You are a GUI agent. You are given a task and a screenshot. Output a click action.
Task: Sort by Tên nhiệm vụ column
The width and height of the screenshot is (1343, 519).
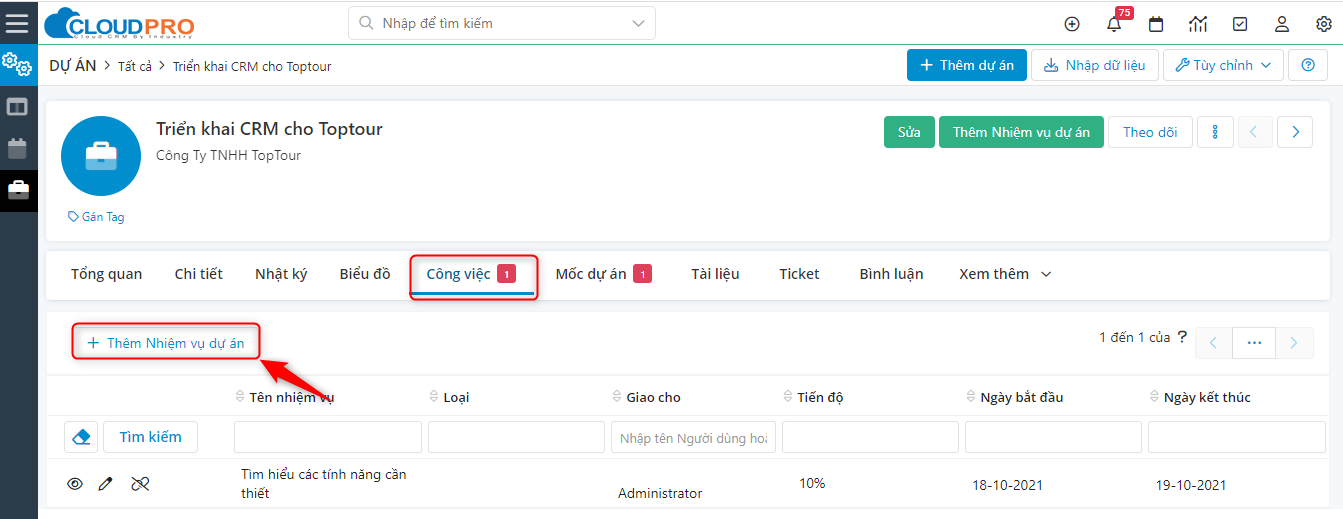pyautogui.click(x=284, y=397)
